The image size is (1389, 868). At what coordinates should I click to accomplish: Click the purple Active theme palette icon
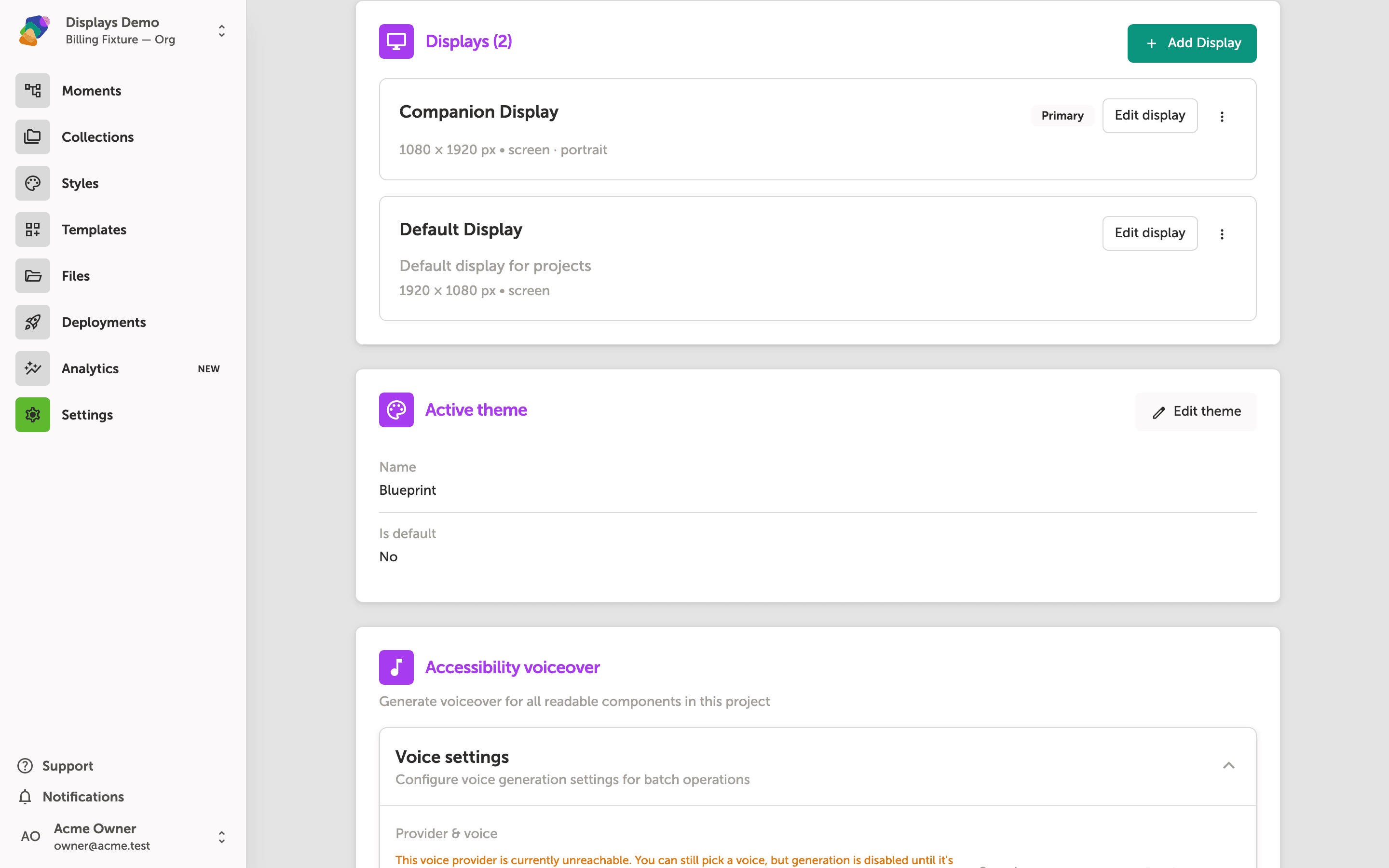(396, 410)
